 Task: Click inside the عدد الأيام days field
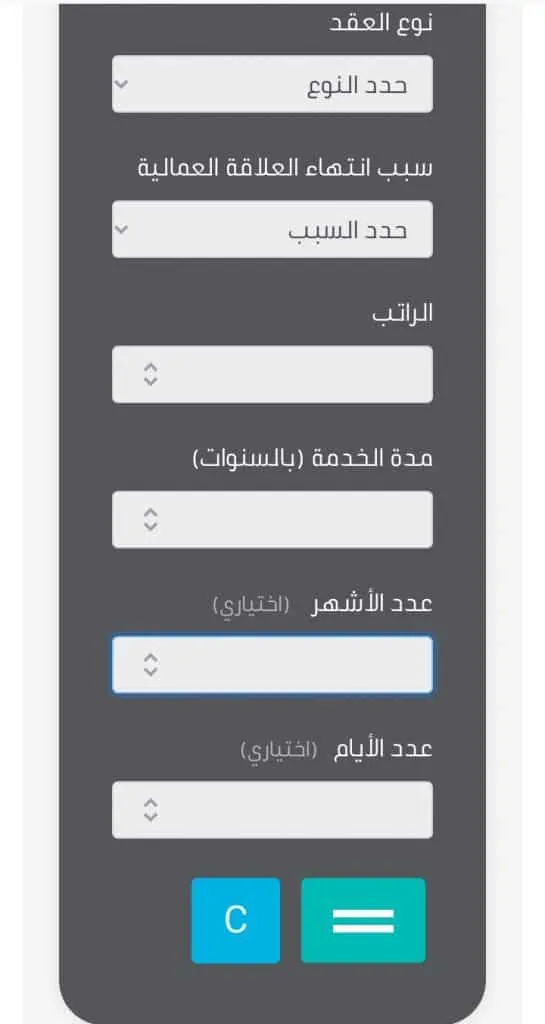coord(272,810)
